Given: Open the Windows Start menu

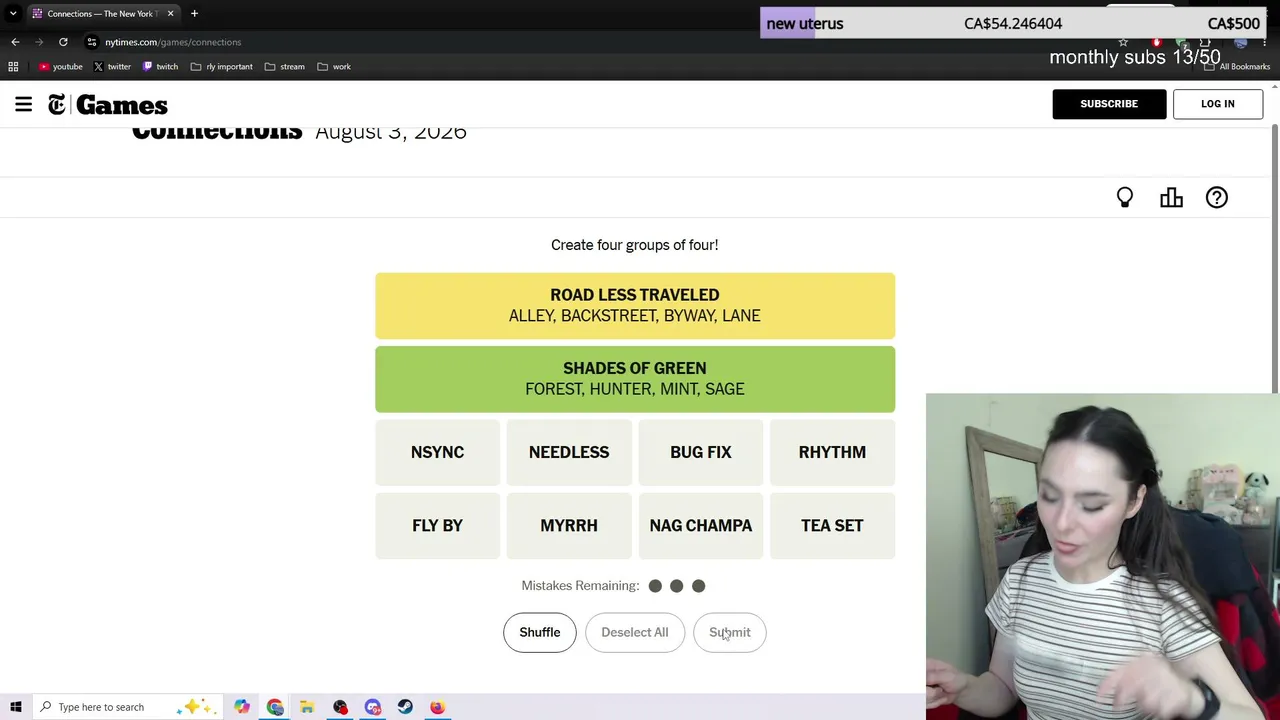Looking at the screenshot, I should pyautogui.click(x=16, y=707).
